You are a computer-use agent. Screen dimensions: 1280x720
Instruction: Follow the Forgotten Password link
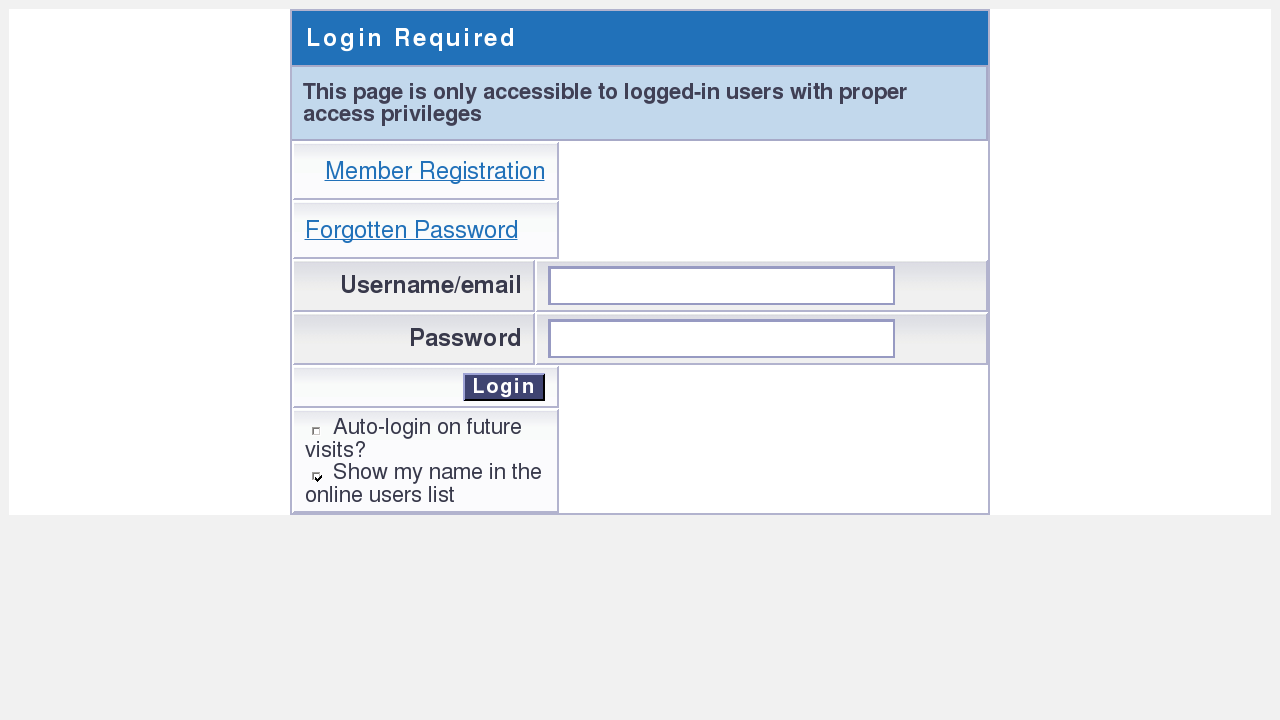pyautogui.click(x=411, y=230)
